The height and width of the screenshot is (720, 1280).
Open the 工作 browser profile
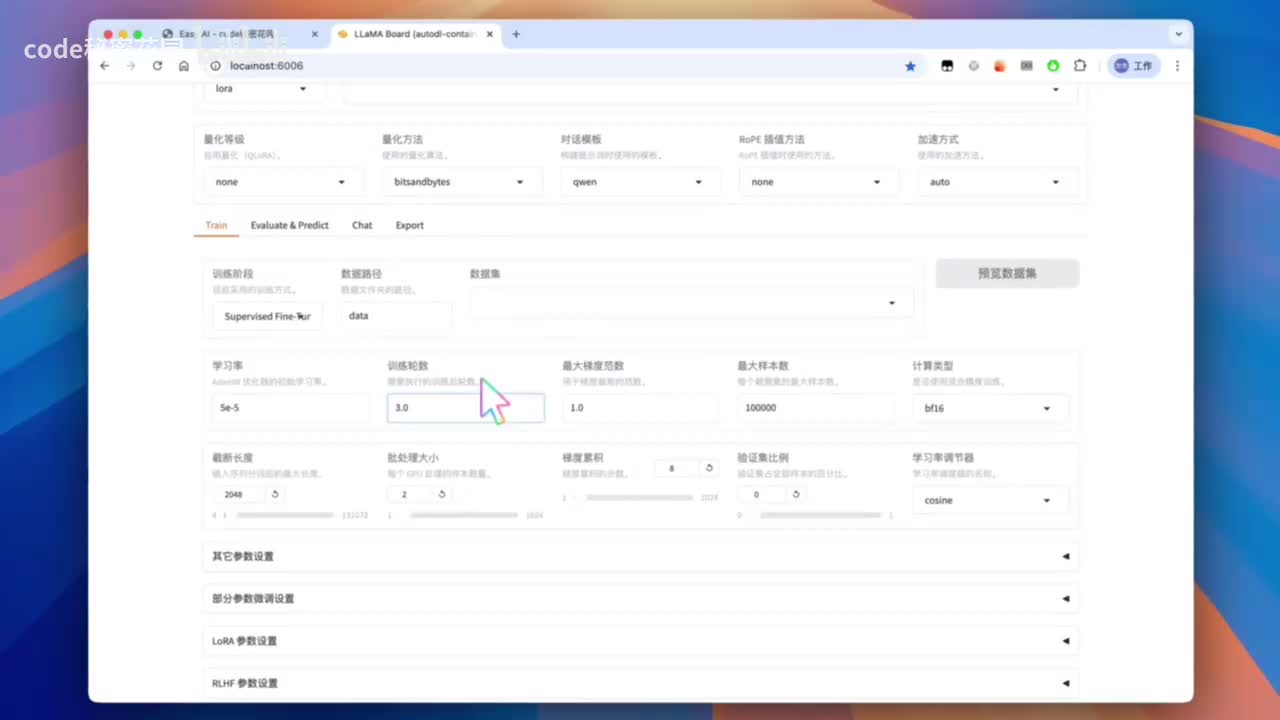1134,66
